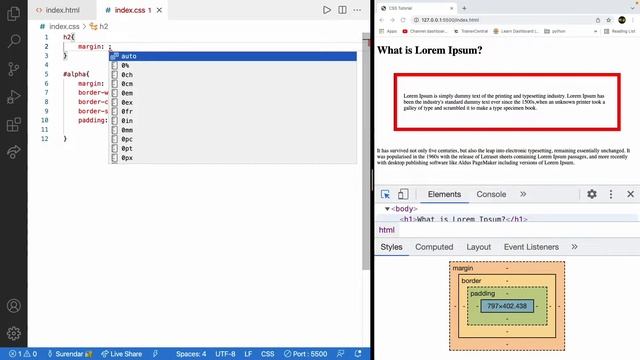Open the Live Share view in the activity bar
This screenshot has height=360, width=640.
click(13, 152)
